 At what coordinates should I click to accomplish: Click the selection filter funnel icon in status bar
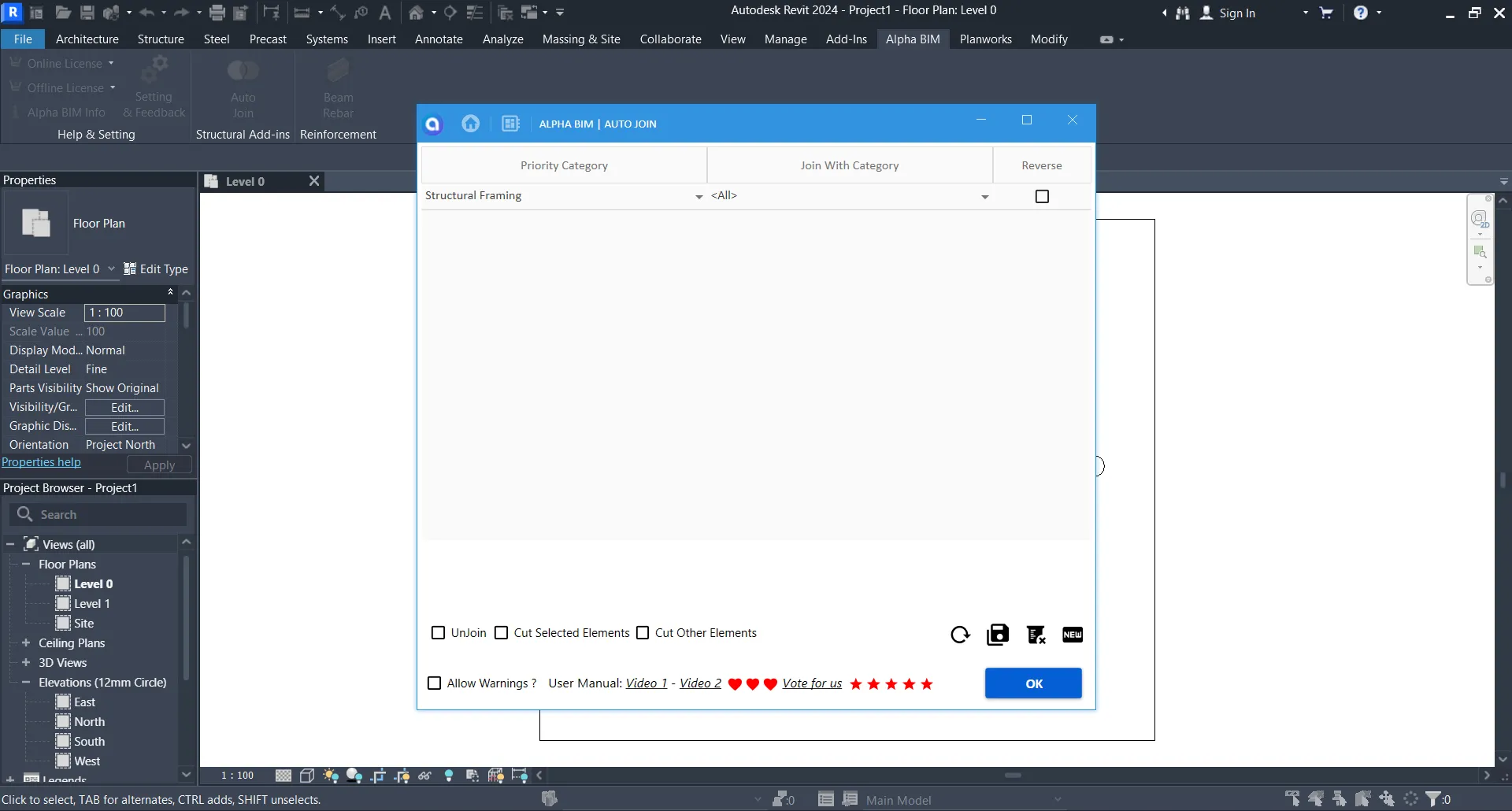pos(1434,799)
